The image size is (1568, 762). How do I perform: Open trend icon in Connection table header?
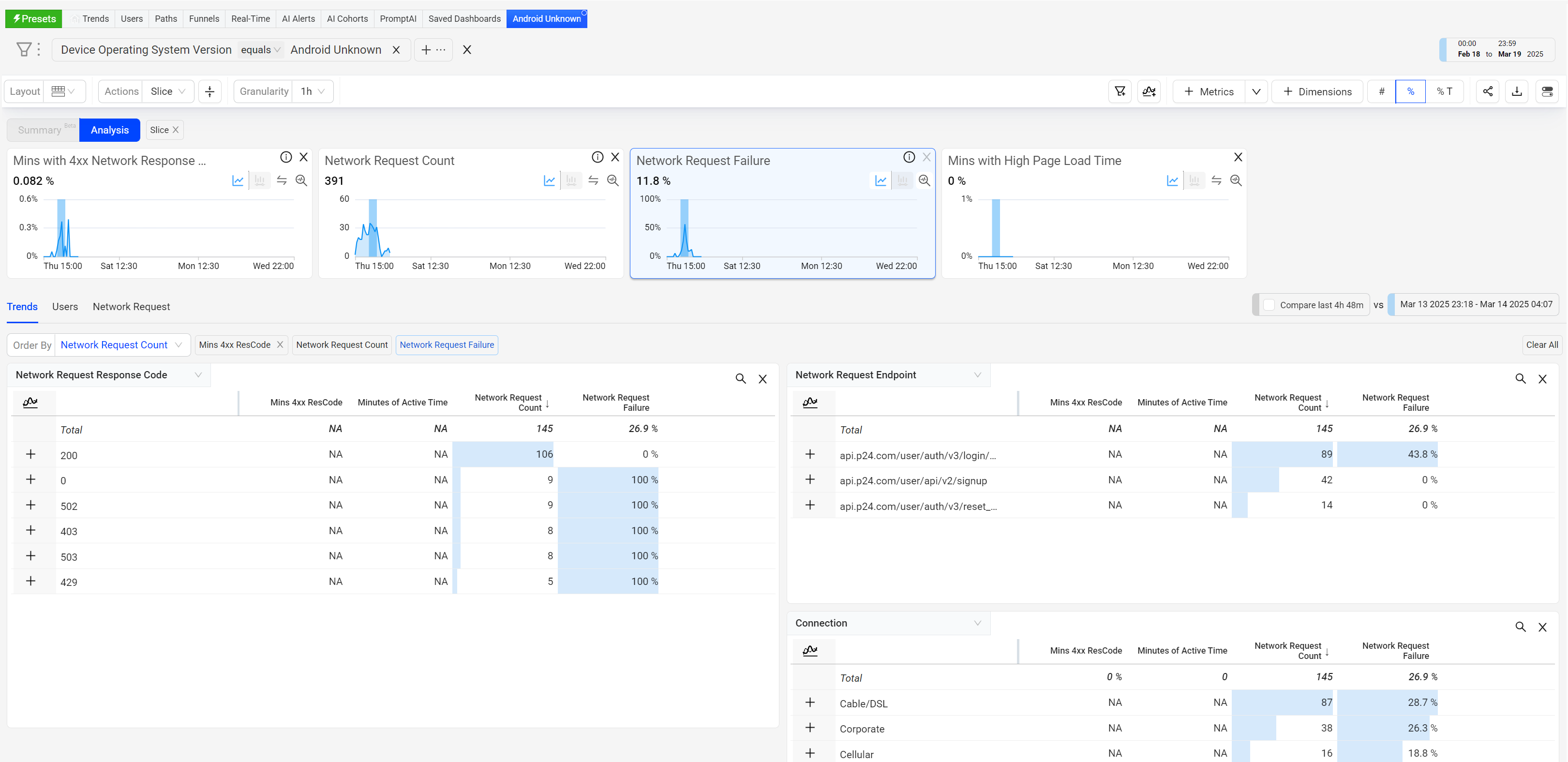810,651
